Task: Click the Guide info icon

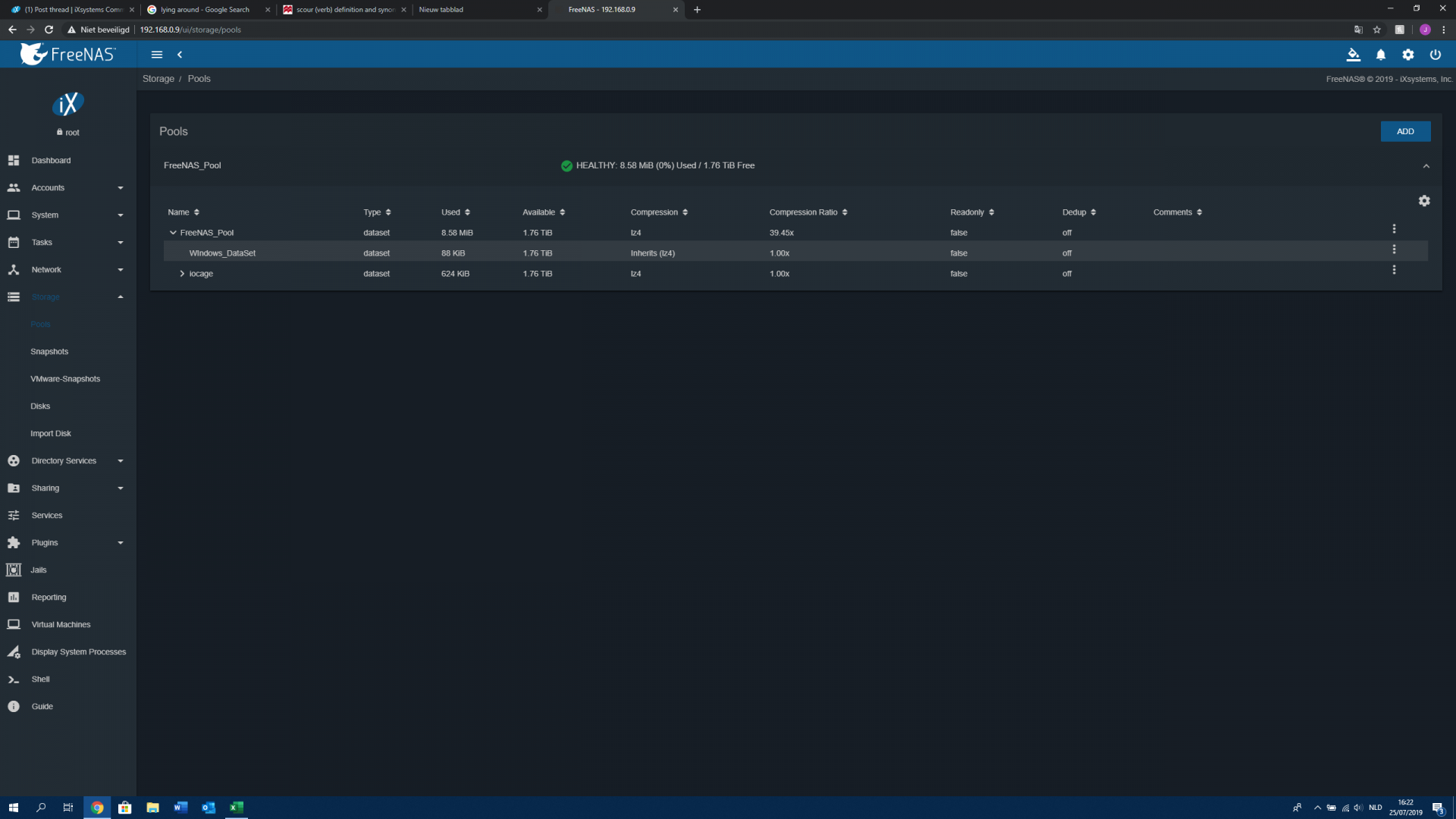Action: point(14,707)
